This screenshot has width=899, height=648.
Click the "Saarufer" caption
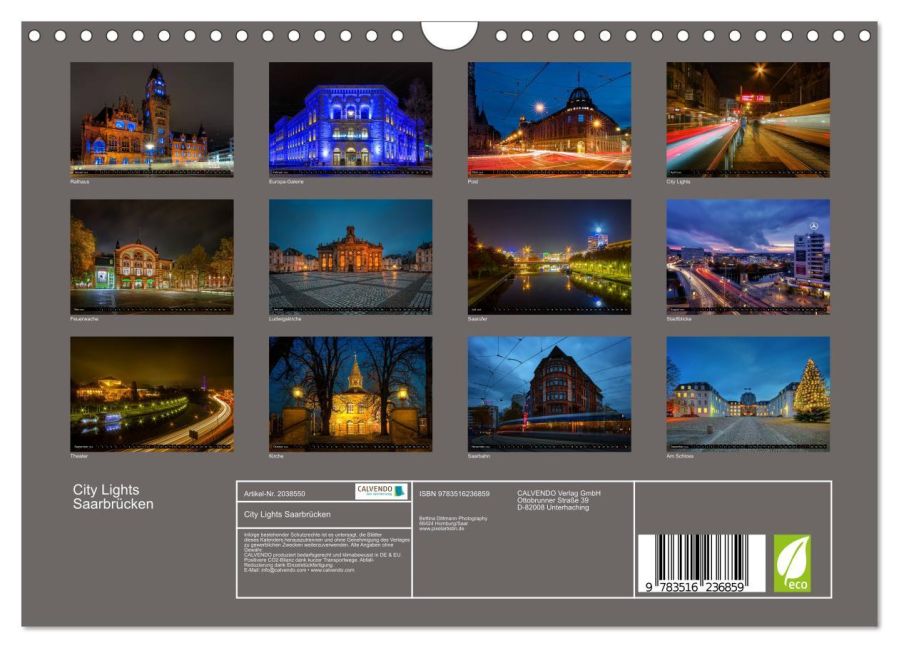pos(478,319)
